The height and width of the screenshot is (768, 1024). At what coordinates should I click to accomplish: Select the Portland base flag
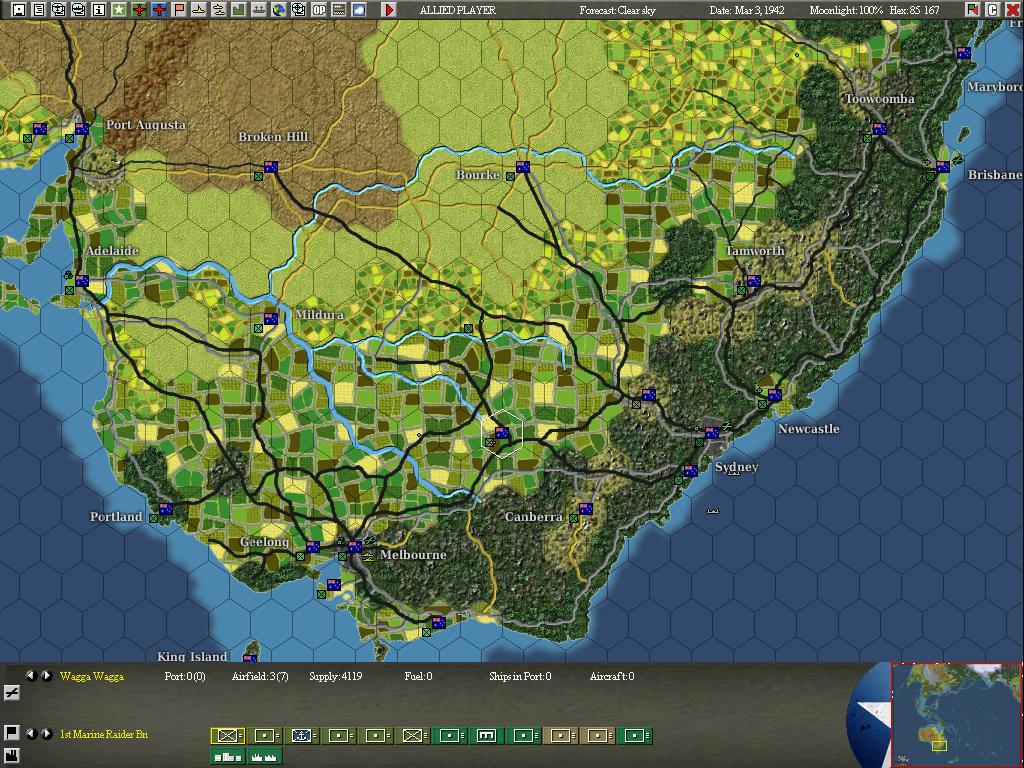pos(167,509)
